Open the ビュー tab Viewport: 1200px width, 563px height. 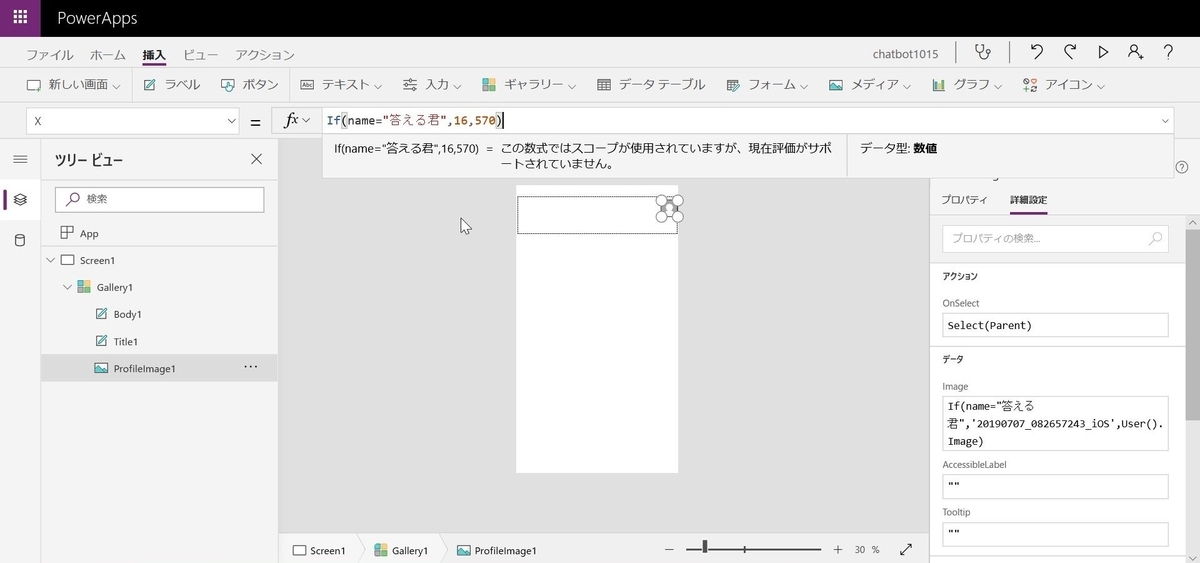tap(200, 55)
